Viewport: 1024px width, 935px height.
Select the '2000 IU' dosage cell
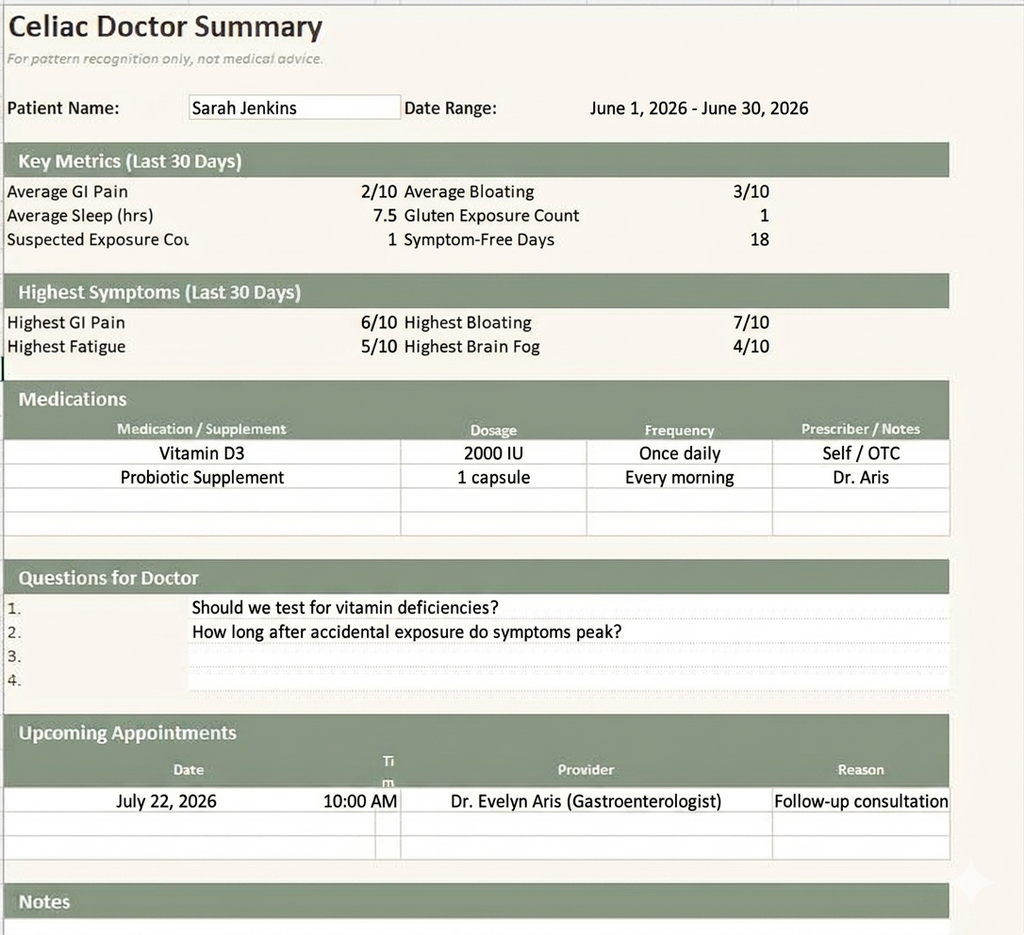(x=494, y=453)
